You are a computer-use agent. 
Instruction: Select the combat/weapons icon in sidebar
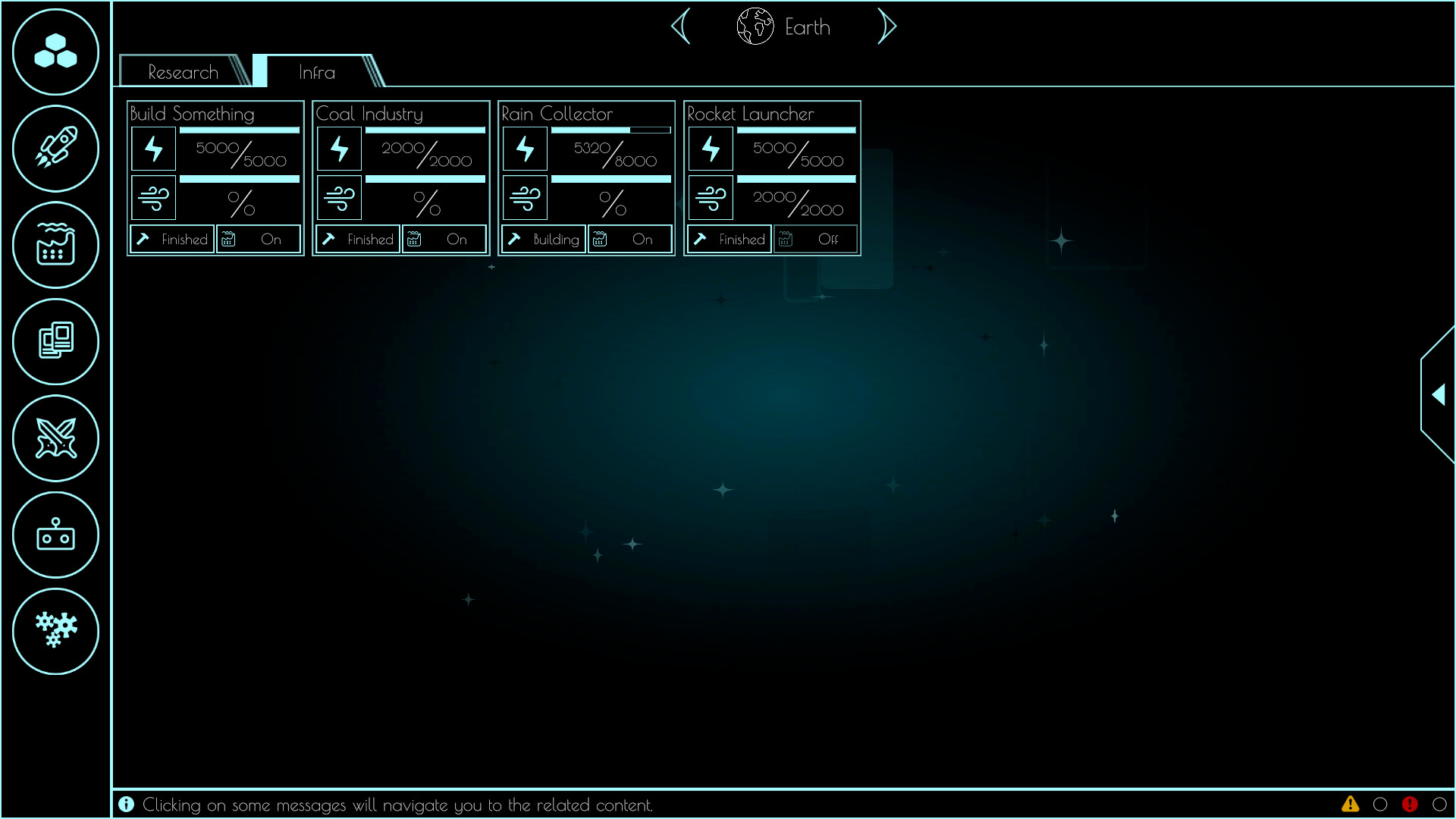[x=55, y=440]
